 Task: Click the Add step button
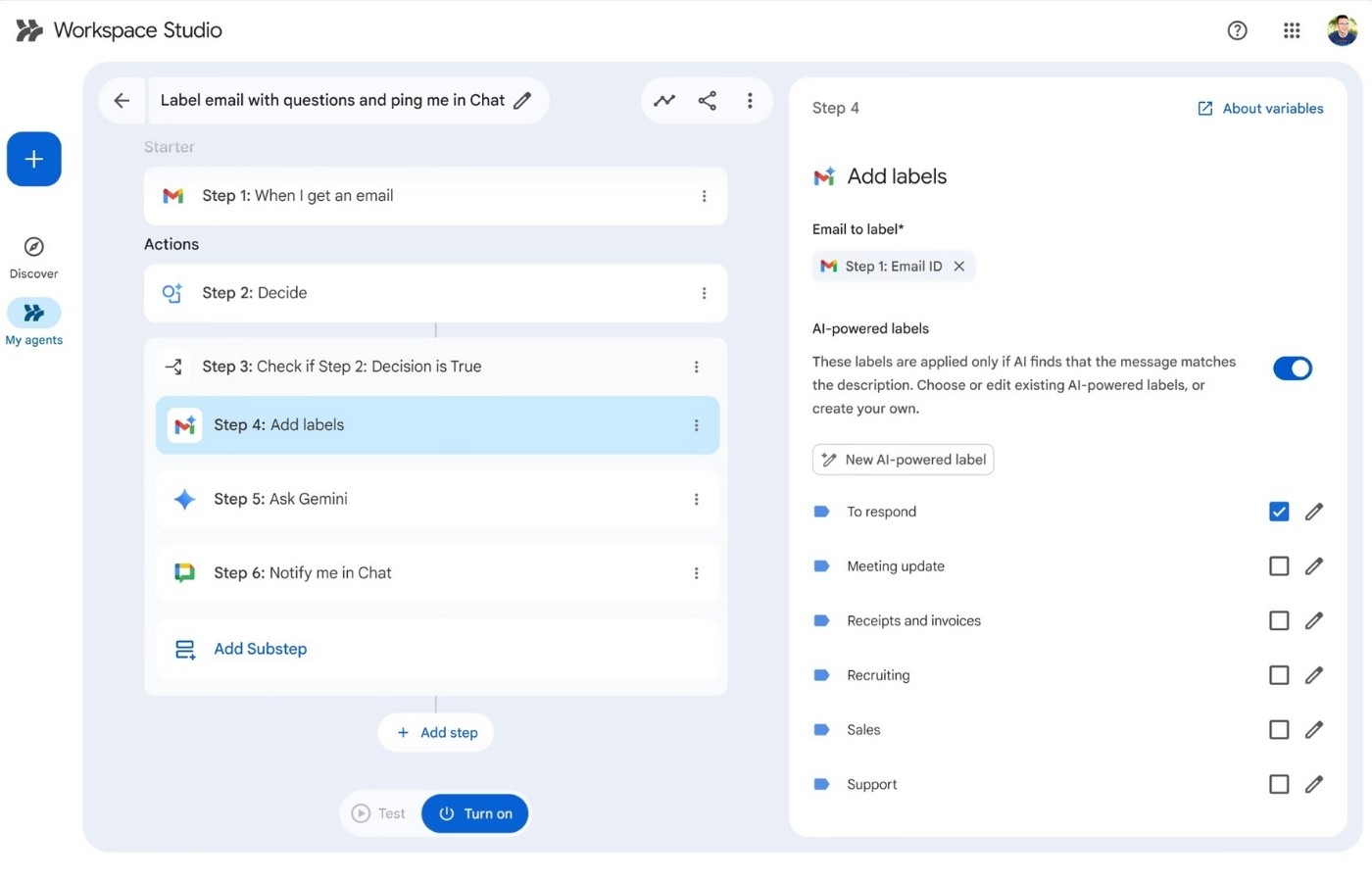[436, 733]
